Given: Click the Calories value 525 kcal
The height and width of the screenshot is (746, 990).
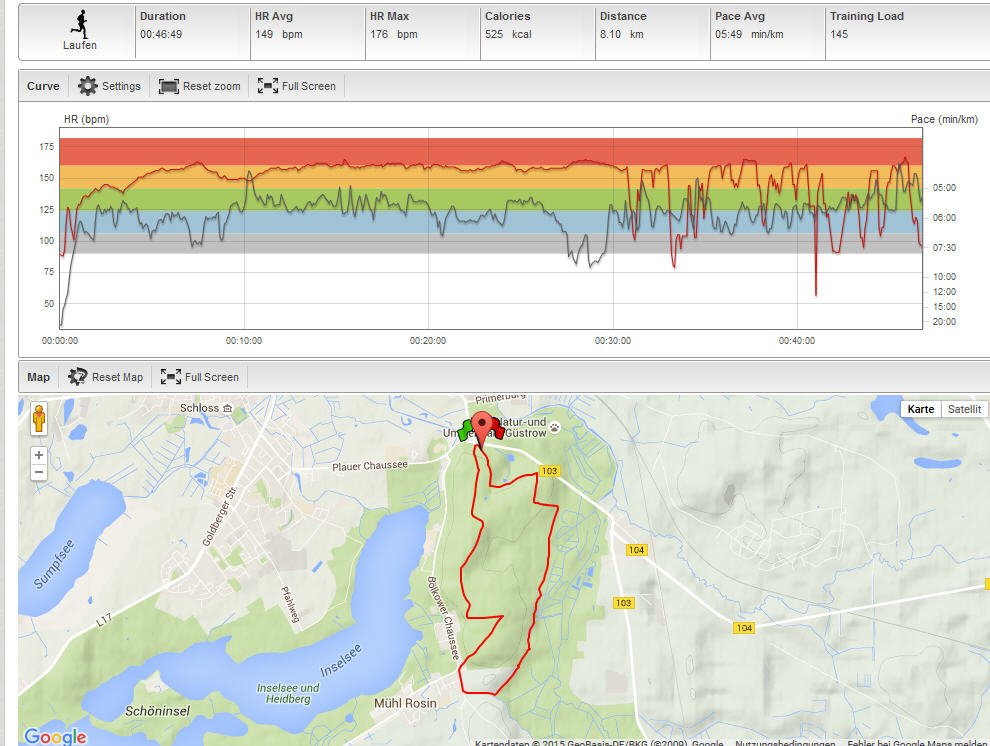Looking at the screenshot, I should tap(508, 34).
